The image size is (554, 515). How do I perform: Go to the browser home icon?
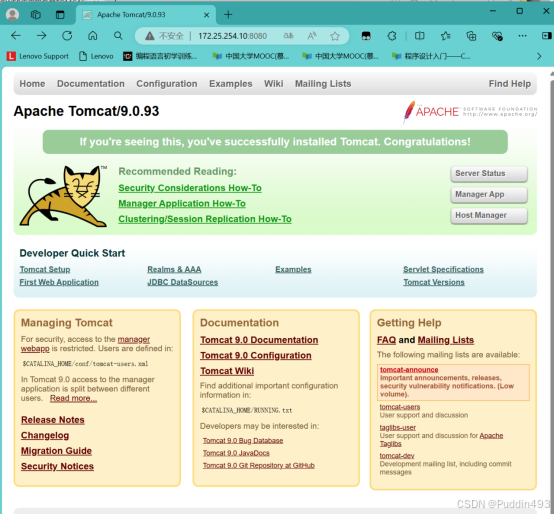coord(93,36)
